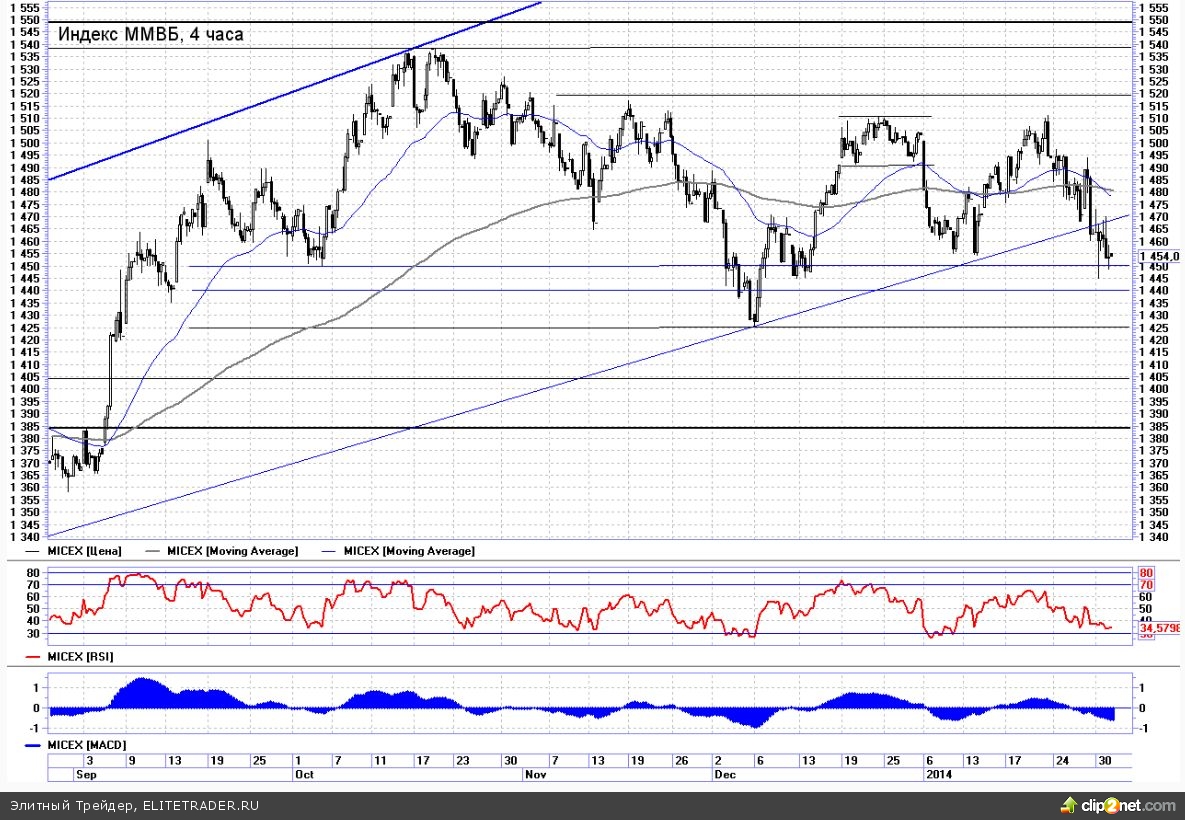Click the clip2net logo icon
The image size is (1185, 820).
pyautogui.click(x=1068, y=806)
